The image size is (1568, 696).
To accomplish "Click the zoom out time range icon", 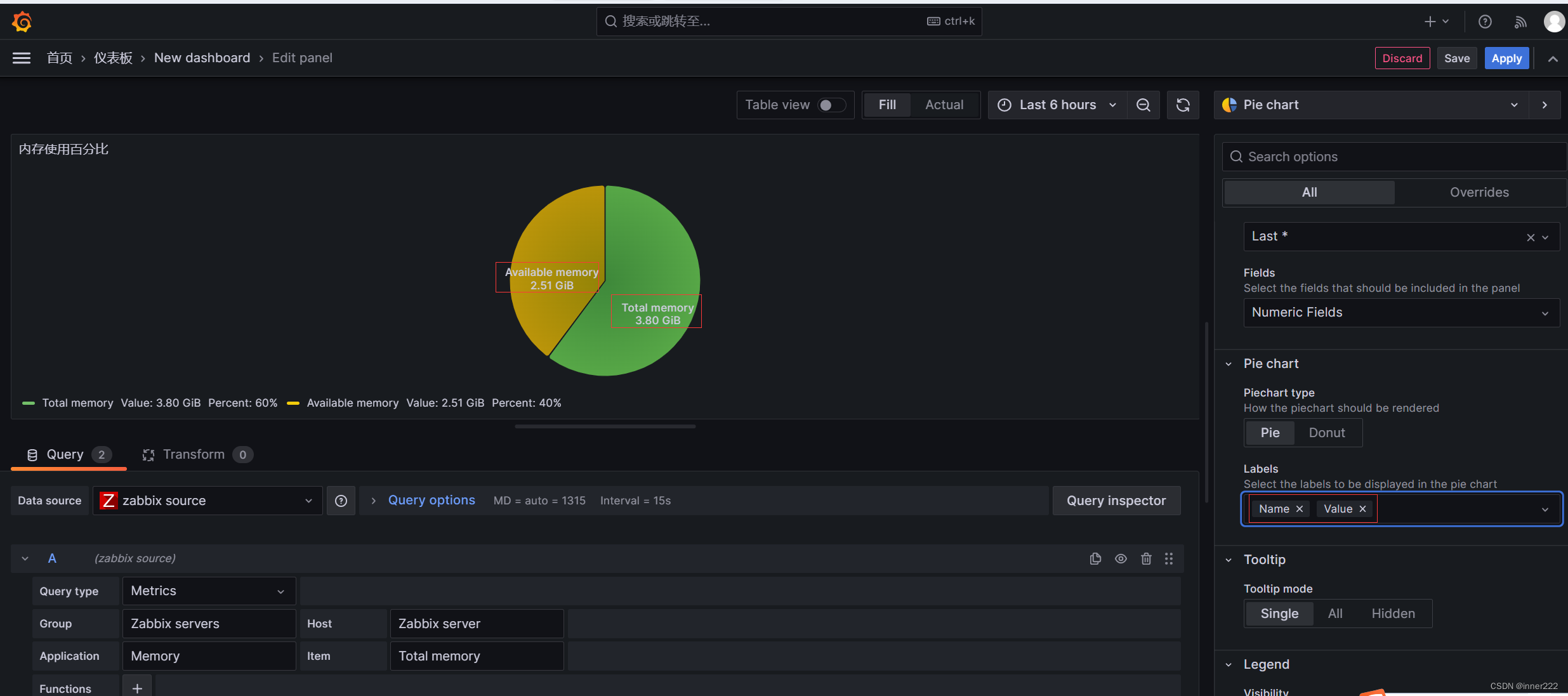I will coord(1143,104).
